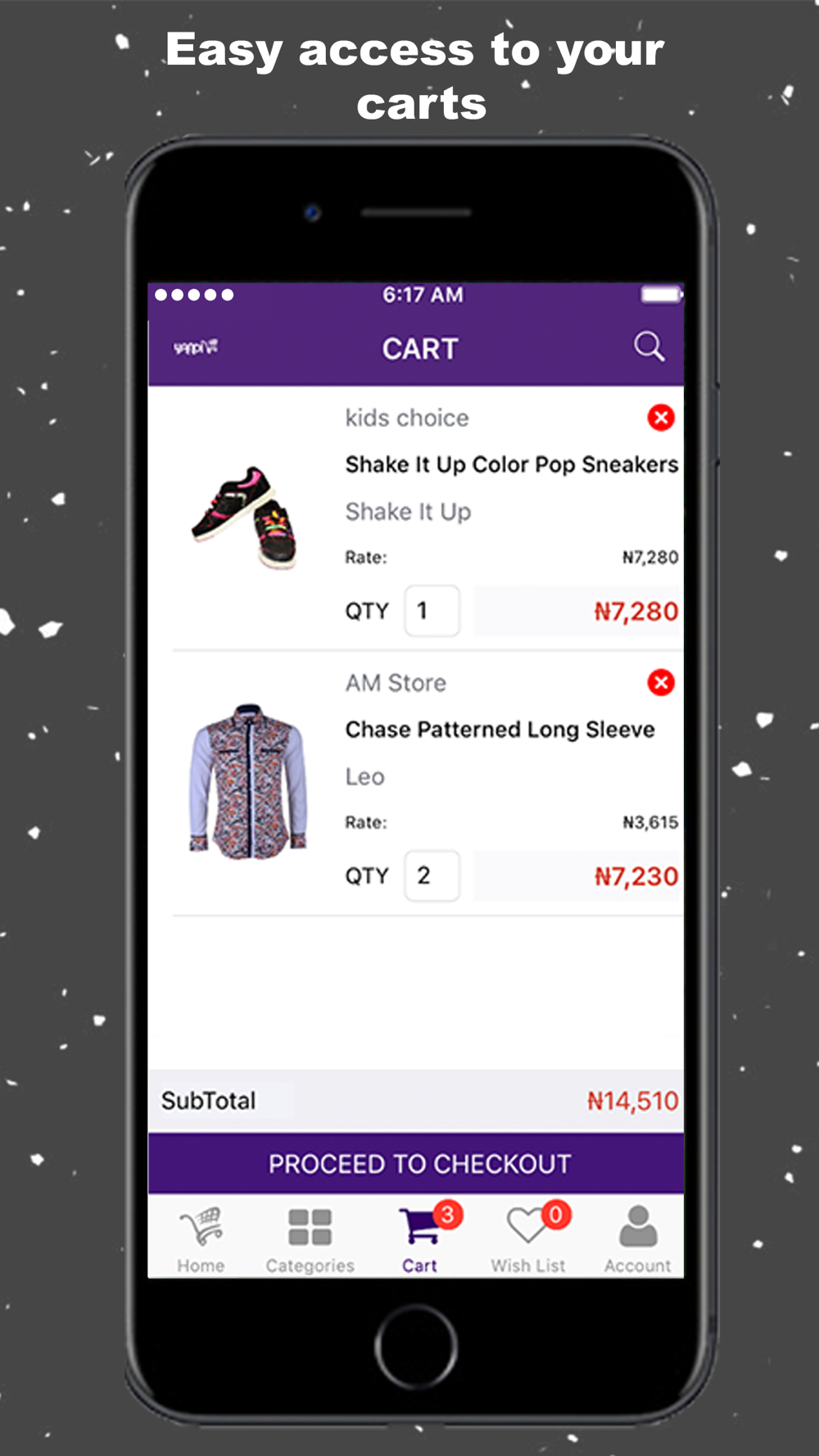The image size is (819, 1456).
Task: Visit the kids choice seller link
Action: pyautogui.click(x=407, y=418)
